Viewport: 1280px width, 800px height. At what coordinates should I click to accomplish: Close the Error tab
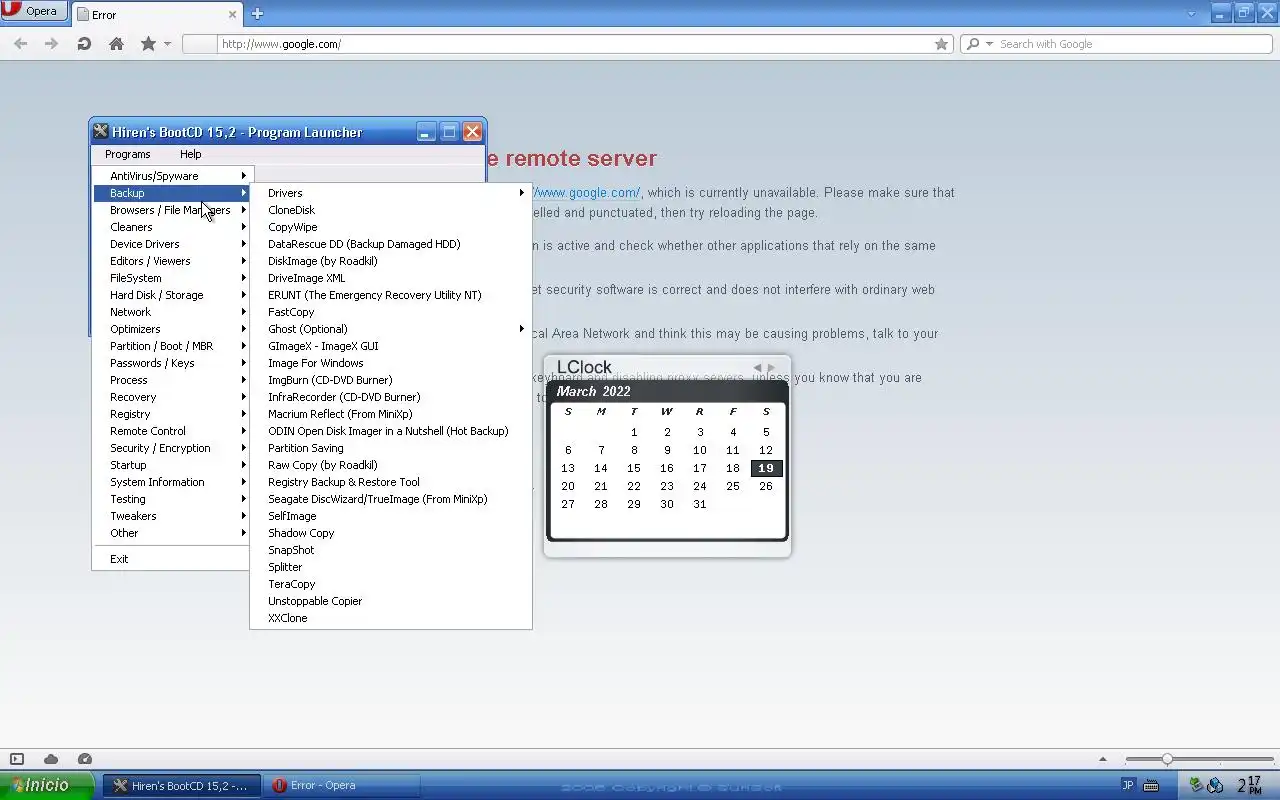click(233, 15)
